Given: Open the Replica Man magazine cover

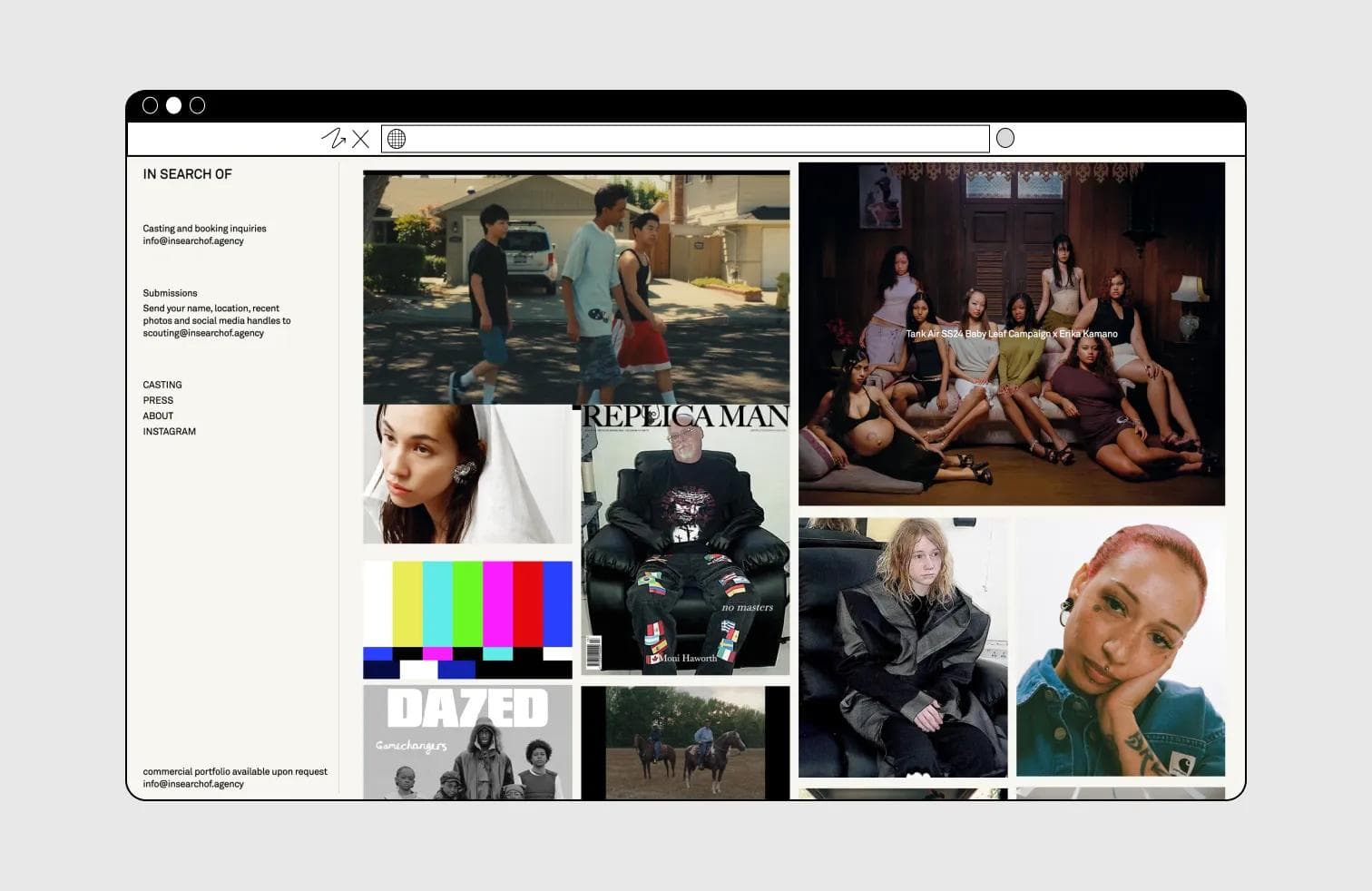Looking at the screenshot, I should click(x=685, y=540).
